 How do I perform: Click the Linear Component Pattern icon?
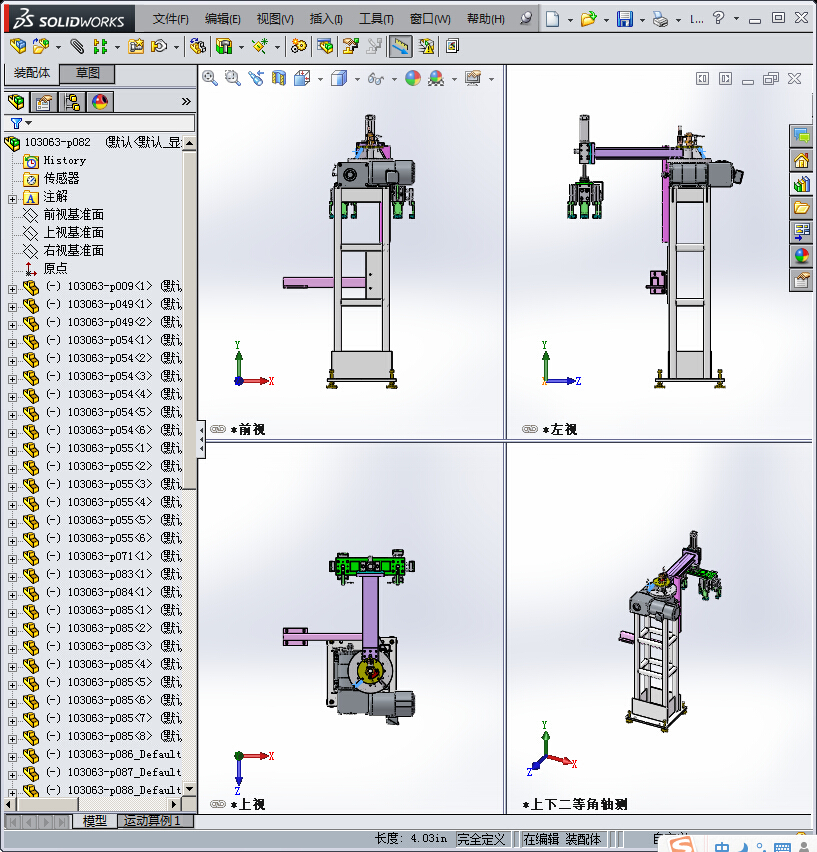[x=100, y=46]
